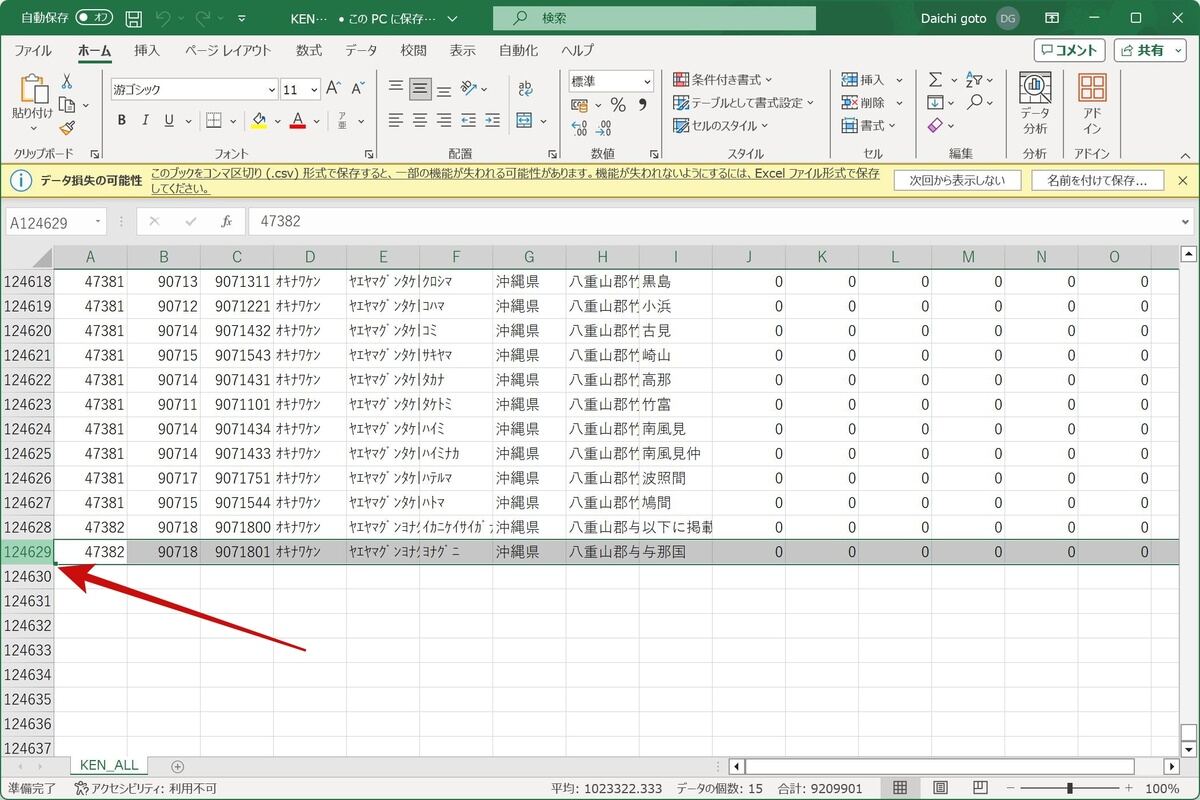Click the Merge and Center icon
Screen dimensions: 1200x800
(x=525, y=121)
